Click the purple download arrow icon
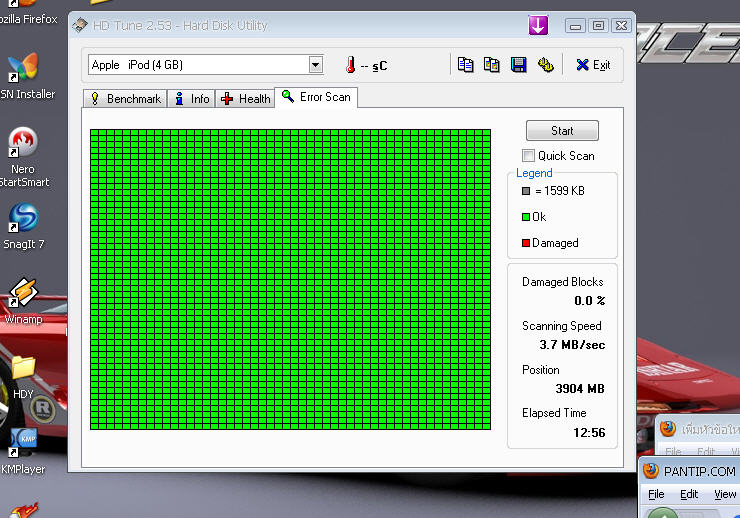The width and height of the screenshot is (740, 518). point(538,25)
